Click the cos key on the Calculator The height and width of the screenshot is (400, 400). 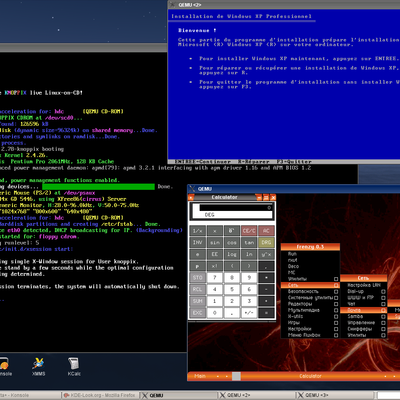(x=232, y=242)
